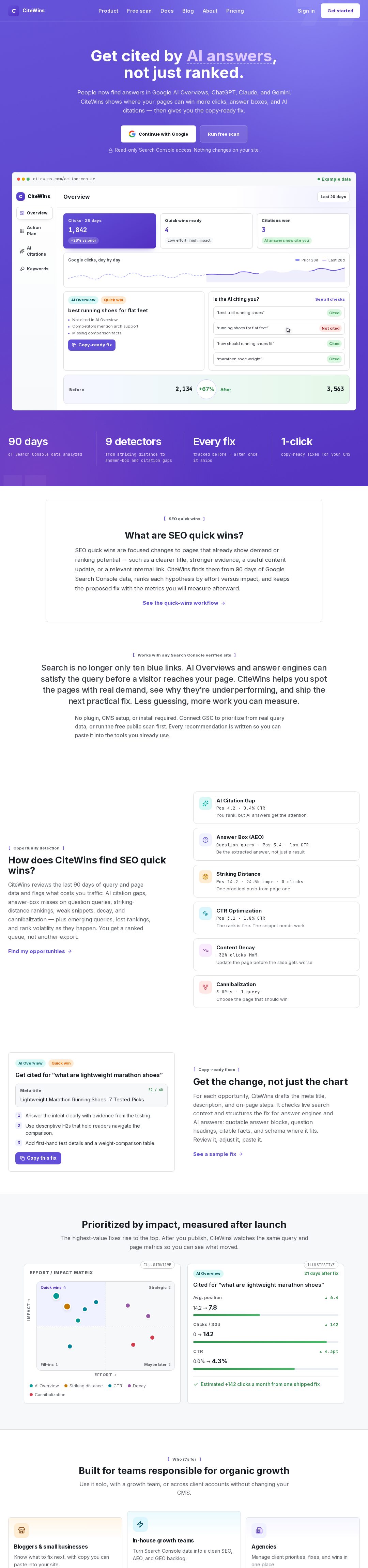Click the Bloggers & small businesses storefront icon

(x=21, y=1530)
